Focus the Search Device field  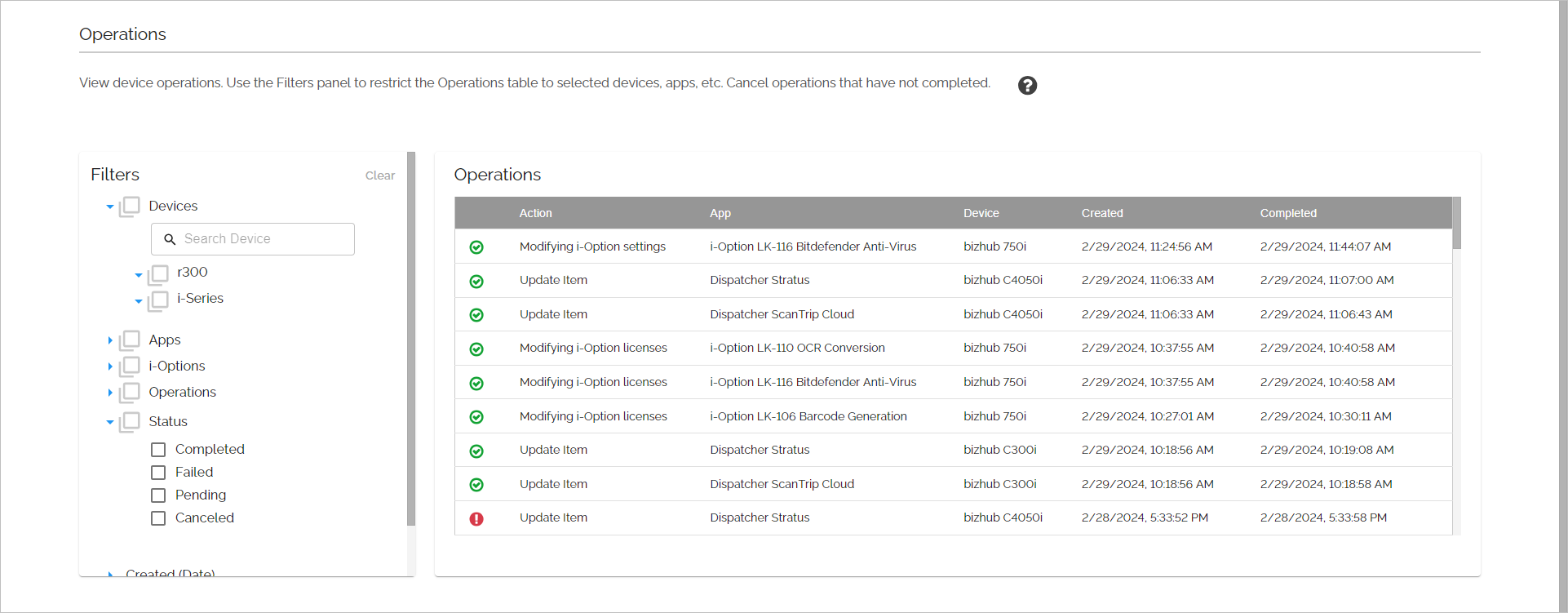tap(253, 239)
